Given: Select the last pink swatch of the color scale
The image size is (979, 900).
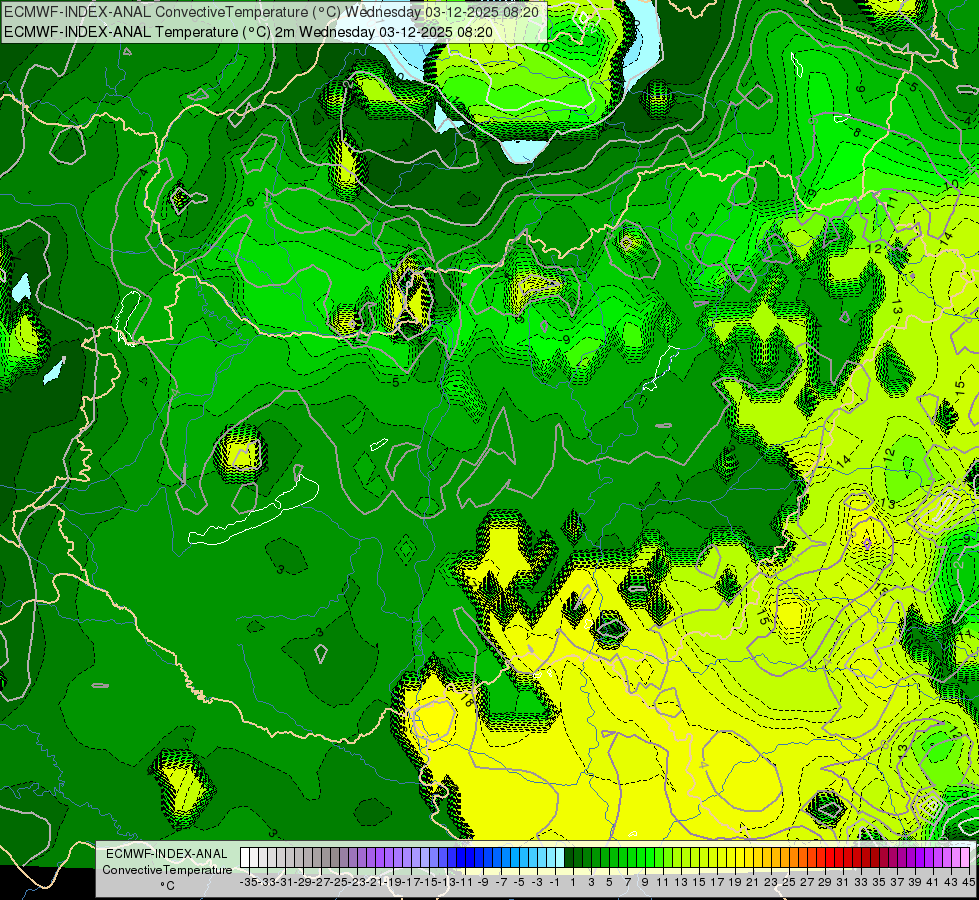Looking at the screenshot, I should pyautogui.click(x=964, y=858).
